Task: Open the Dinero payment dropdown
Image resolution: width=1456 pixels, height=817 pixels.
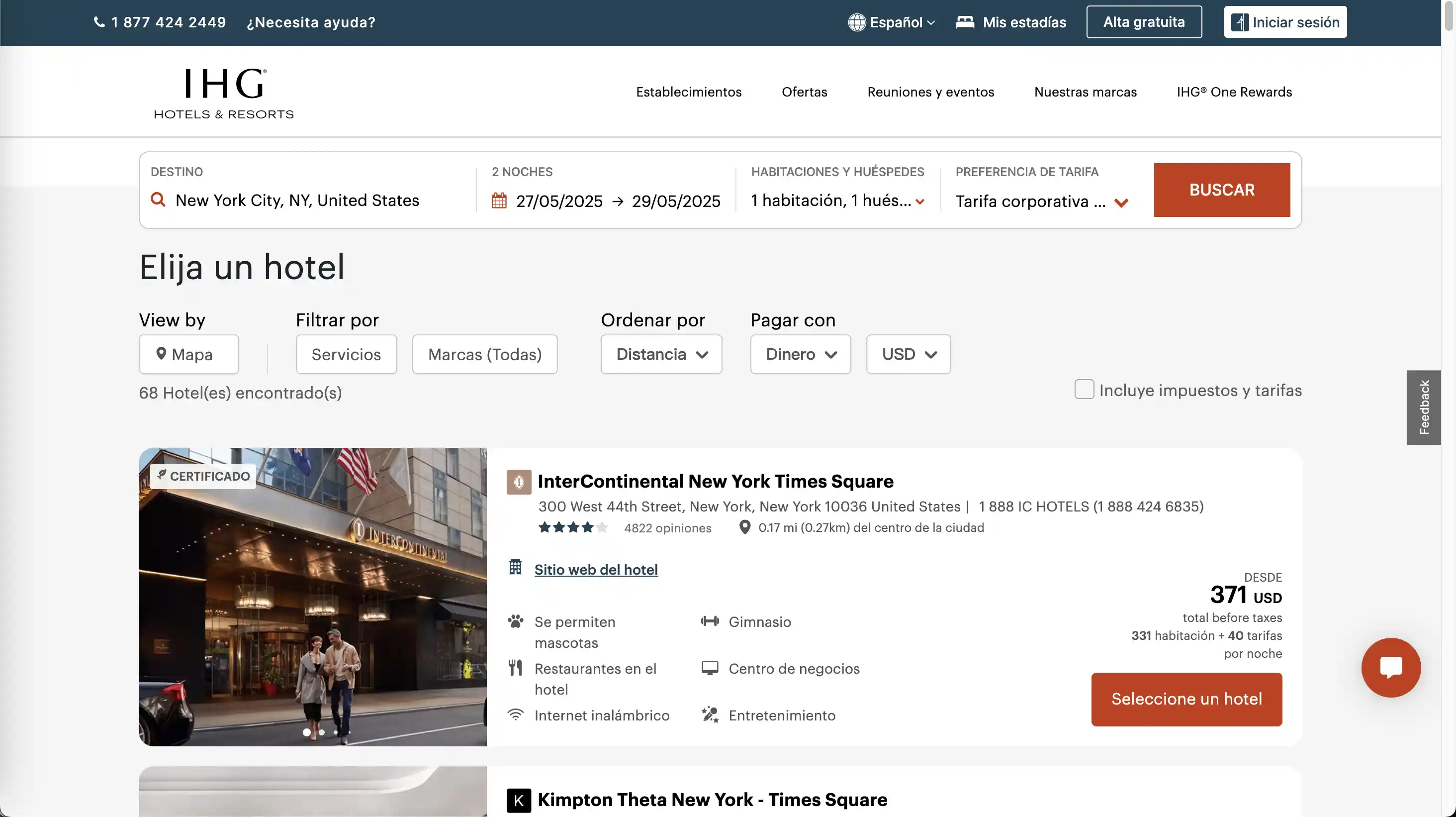Action: (x=800, y=354)
